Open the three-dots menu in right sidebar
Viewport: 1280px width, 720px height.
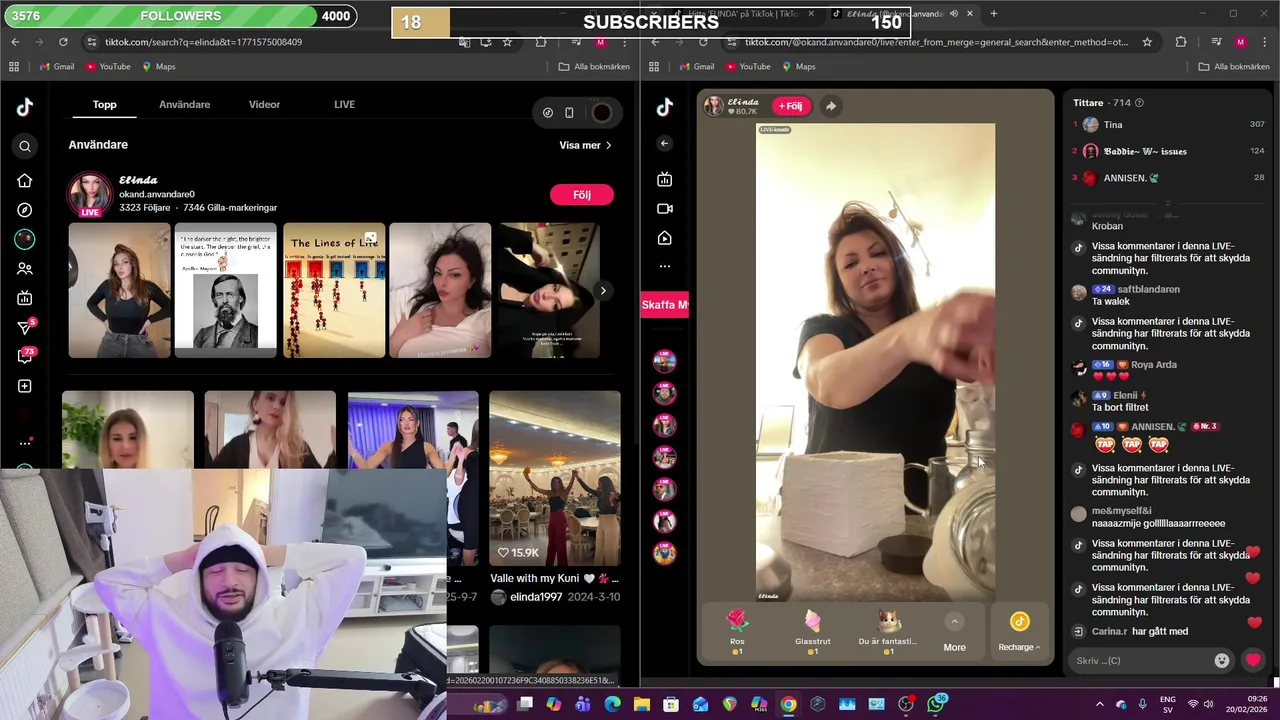tap(665, 266)
